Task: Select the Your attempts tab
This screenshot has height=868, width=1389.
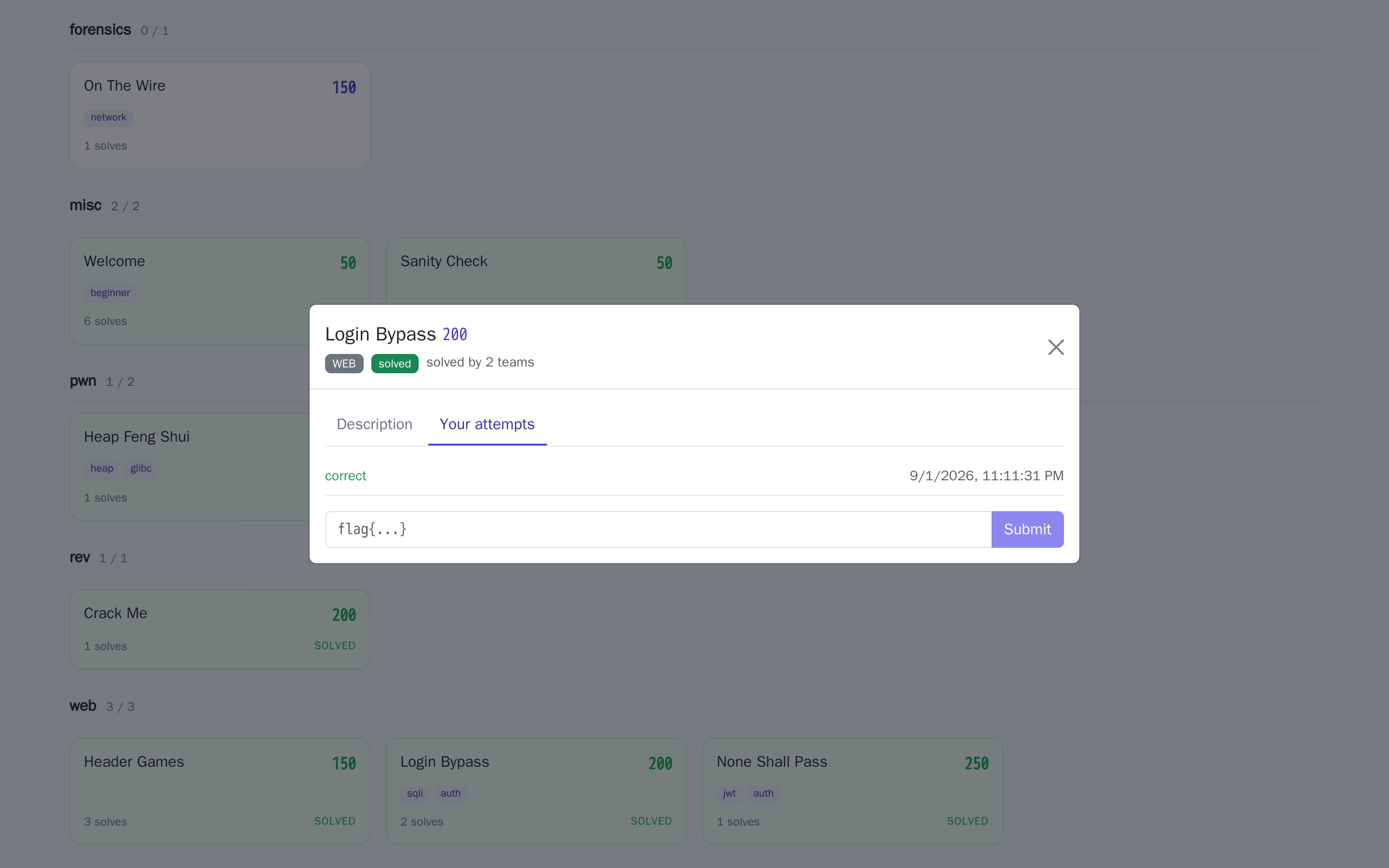Action: point(487,424)
